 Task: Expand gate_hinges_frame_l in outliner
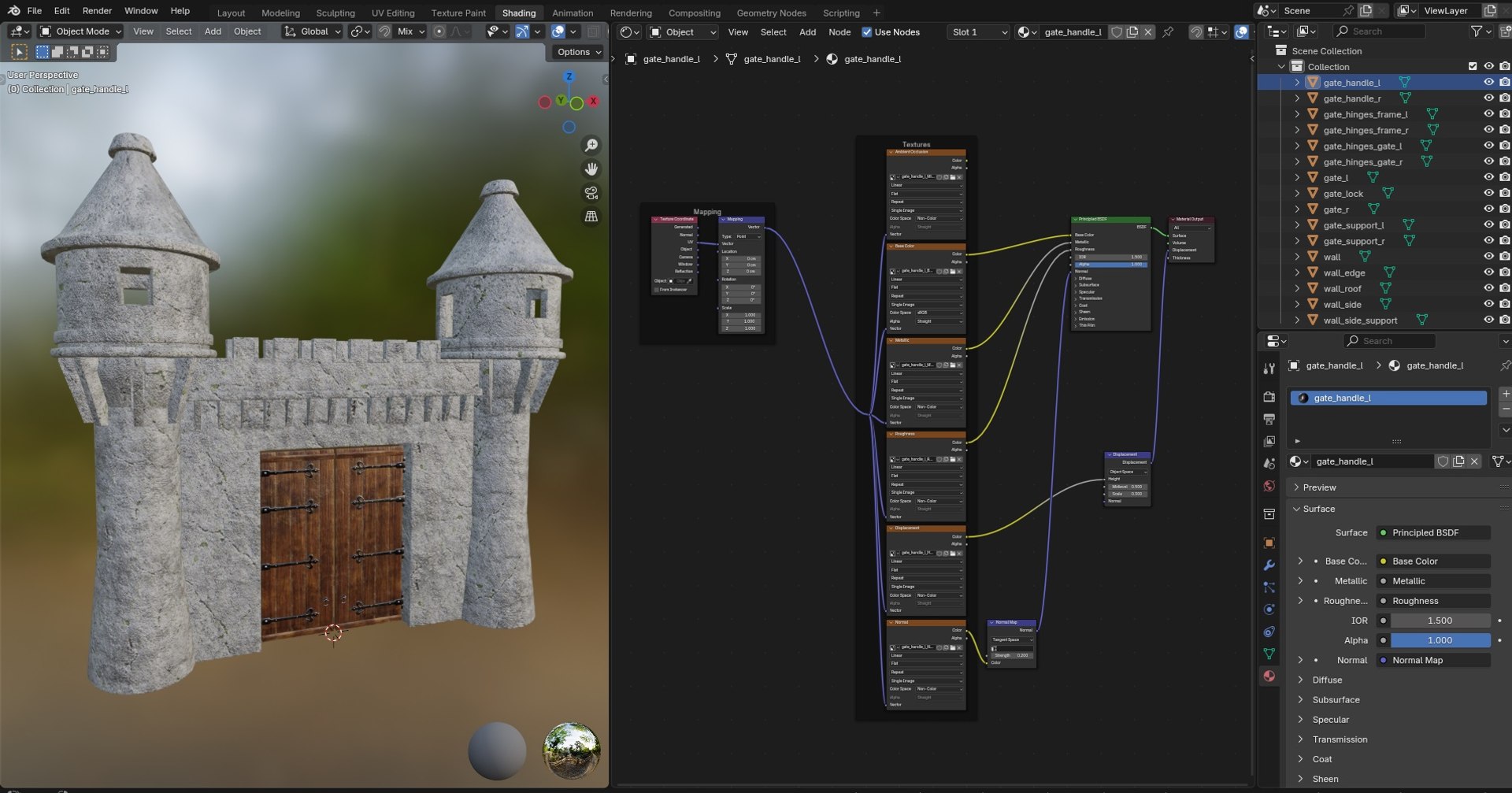1297,114
